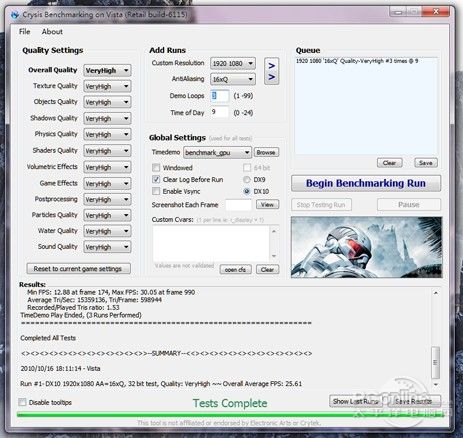Click Save Results button
This screenshot has height=438, width=463.
coord(413,401)
